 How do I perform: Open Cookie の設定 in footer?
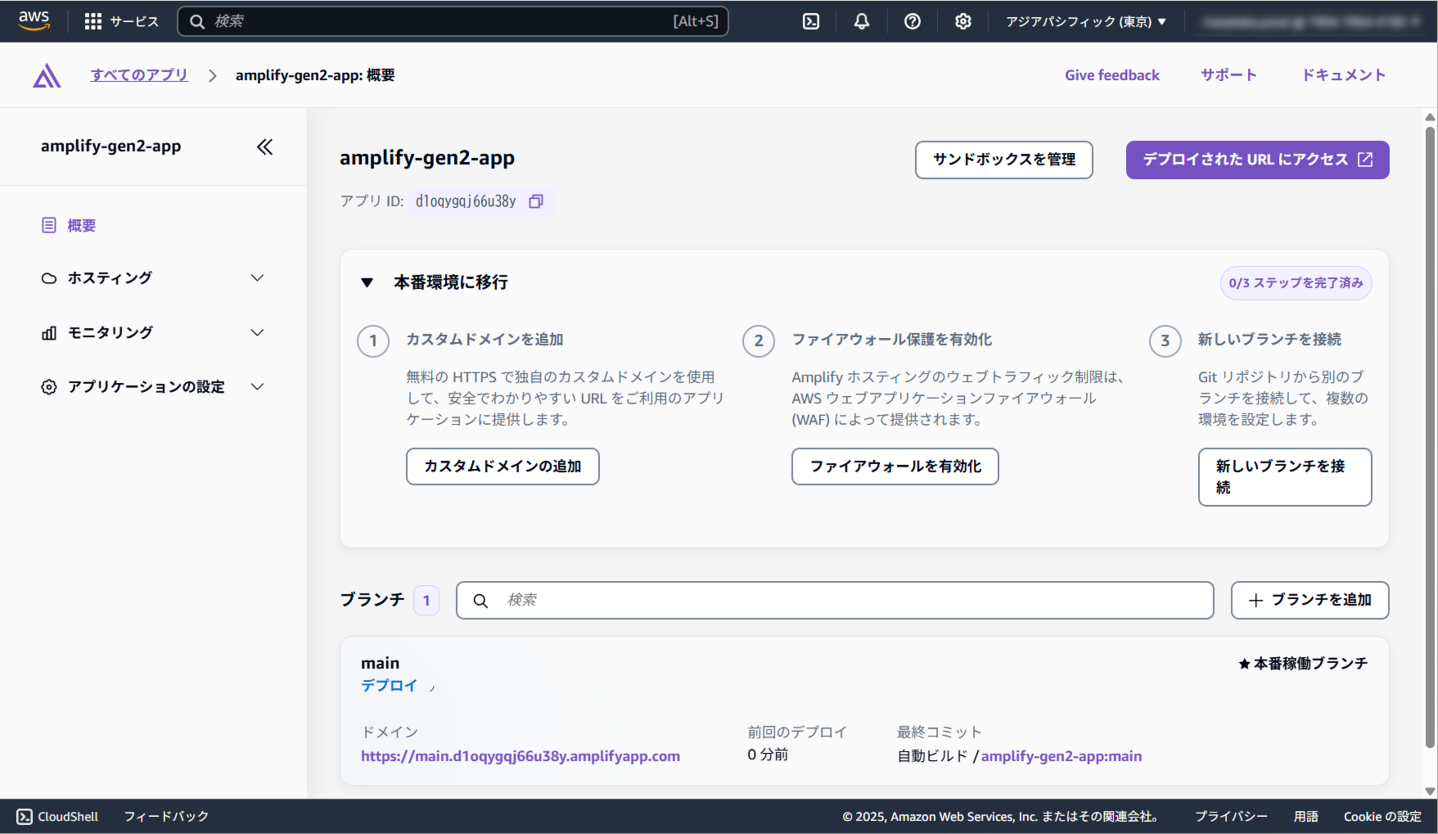(x=1382, y=816)
